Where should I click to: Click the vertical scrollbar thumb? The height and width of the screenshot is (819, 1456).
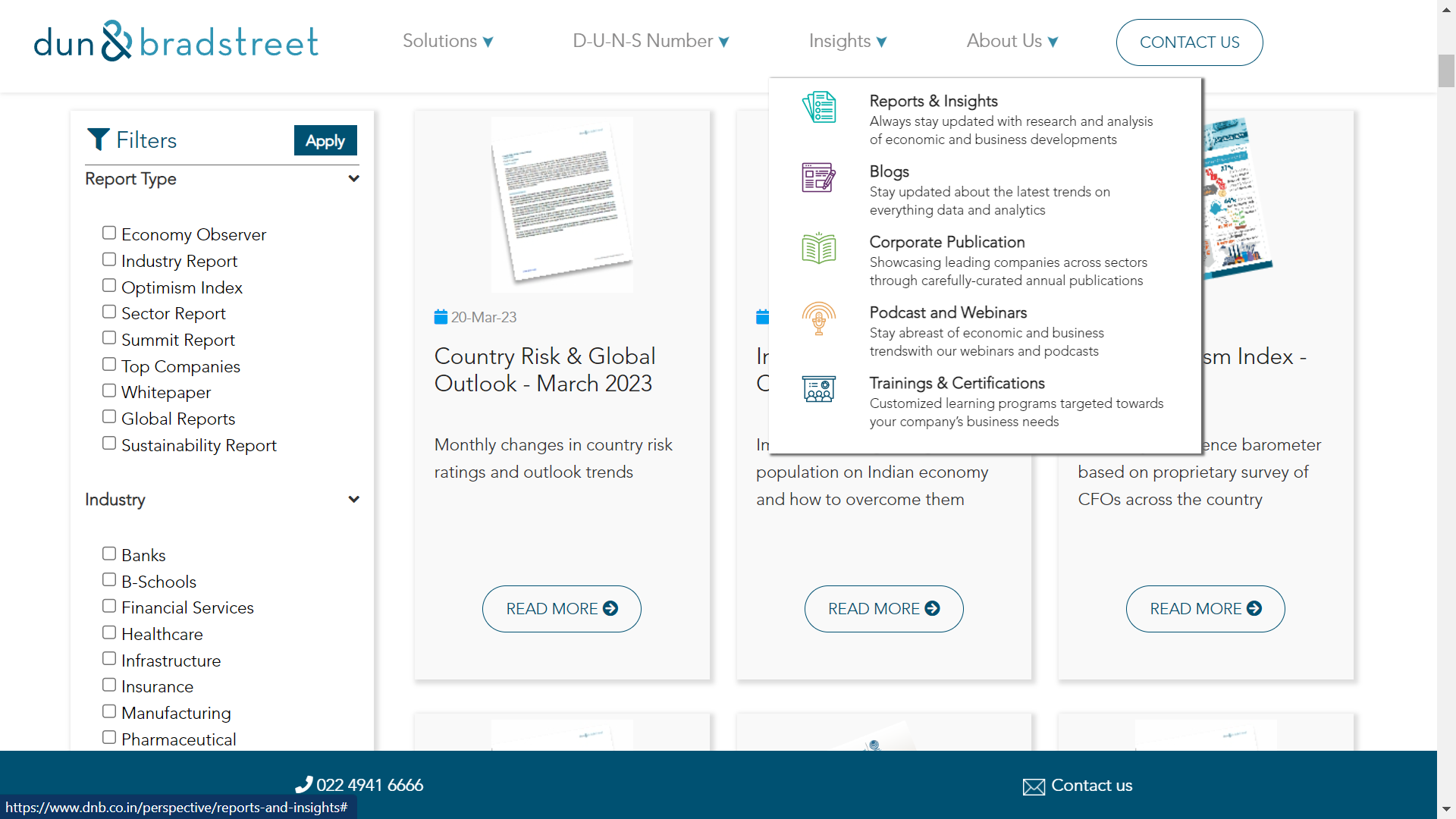click(1446, 71)
